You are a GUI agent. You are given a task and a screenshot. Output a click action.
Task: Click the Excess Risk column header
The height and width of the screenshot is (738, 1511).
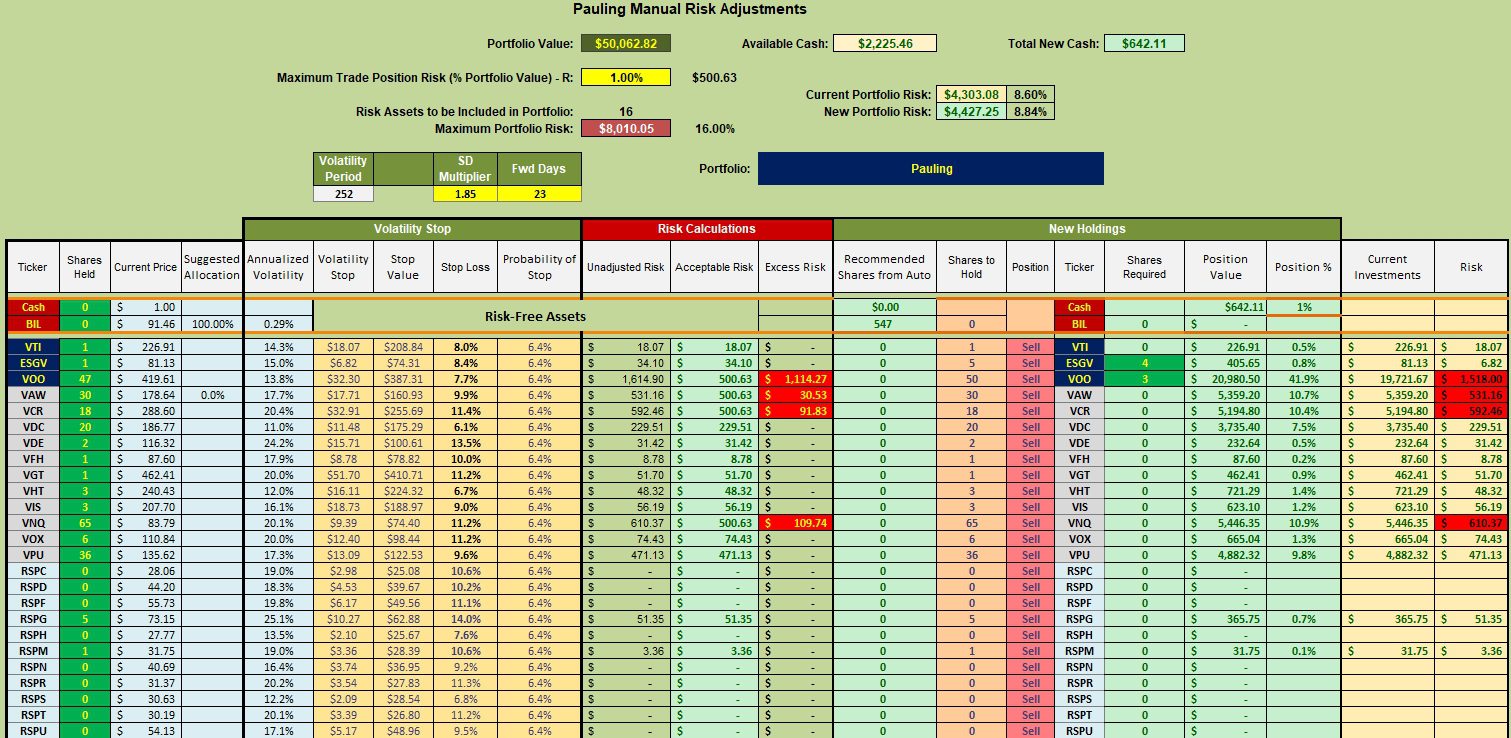click(795, 267)
